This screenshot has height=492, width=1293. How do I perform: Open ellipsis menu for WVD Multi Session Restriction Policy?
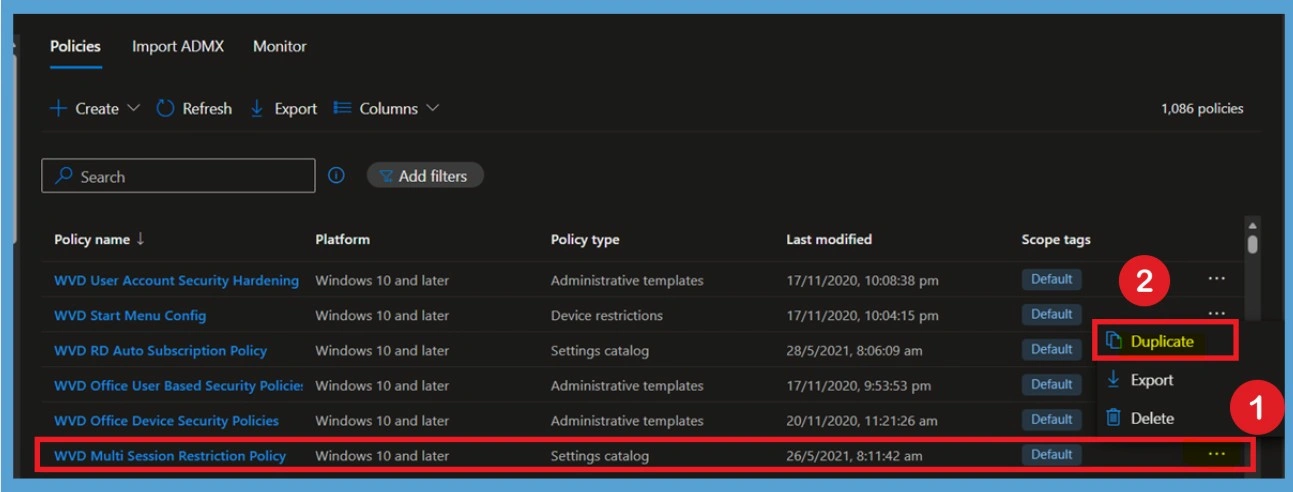(x=1216, y=454)
